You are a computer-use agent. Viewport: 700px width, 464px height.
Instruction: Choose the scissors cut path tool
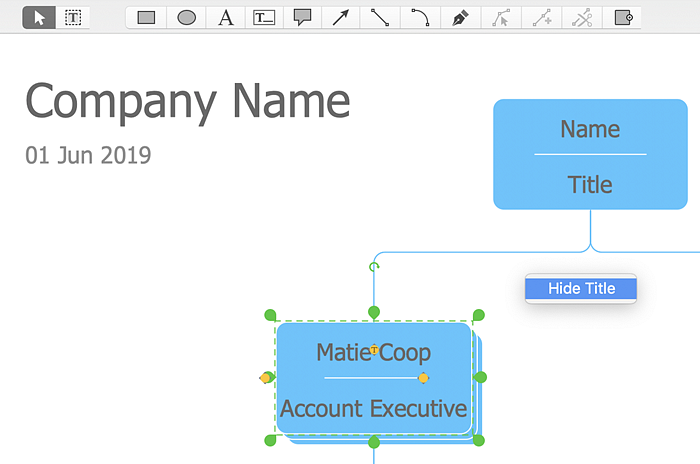pyautogui.click(x=582, y=18)
